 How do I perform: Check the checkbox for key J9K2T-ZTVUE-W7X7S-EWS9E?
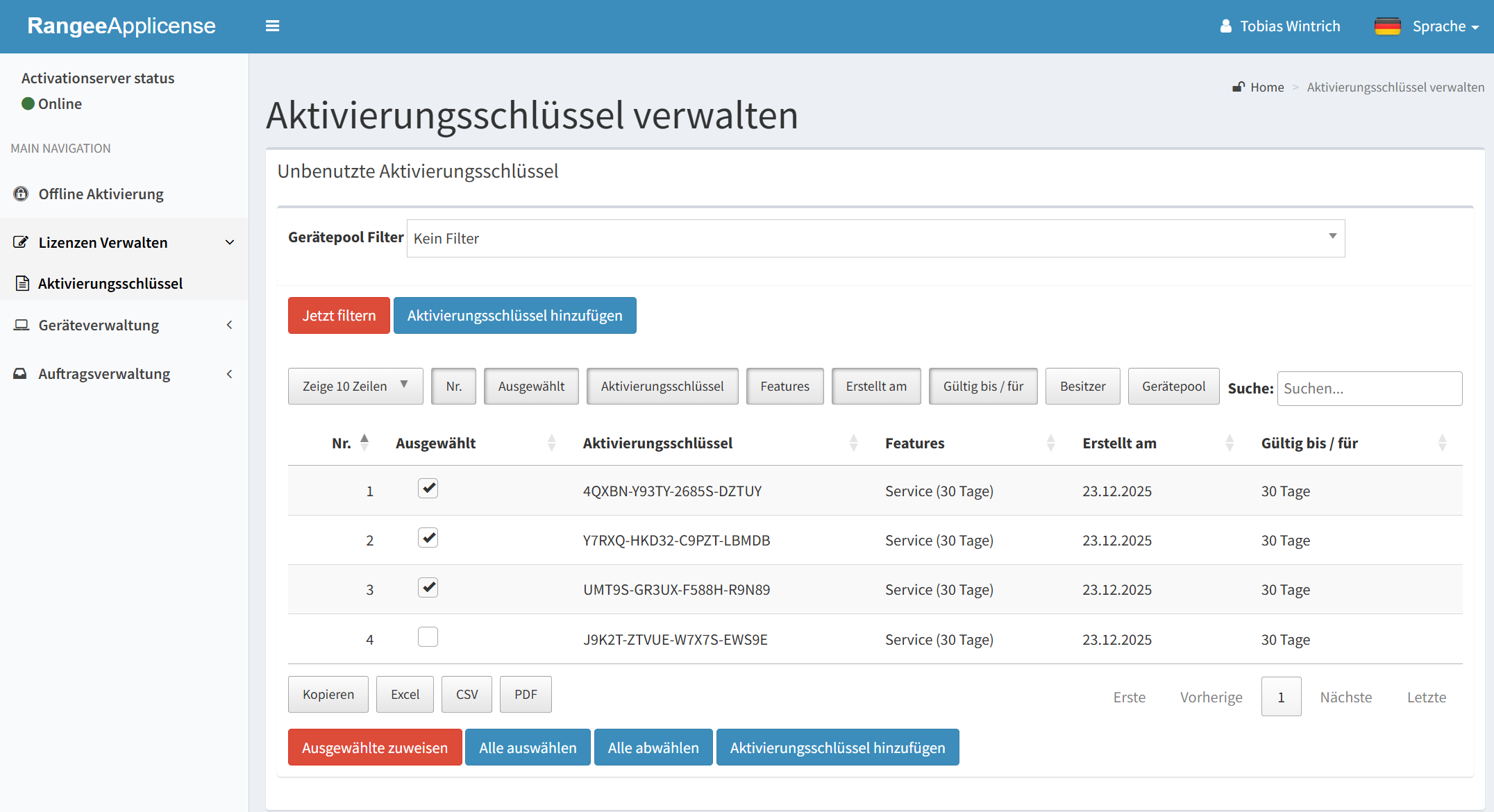[x=428, y=637]
